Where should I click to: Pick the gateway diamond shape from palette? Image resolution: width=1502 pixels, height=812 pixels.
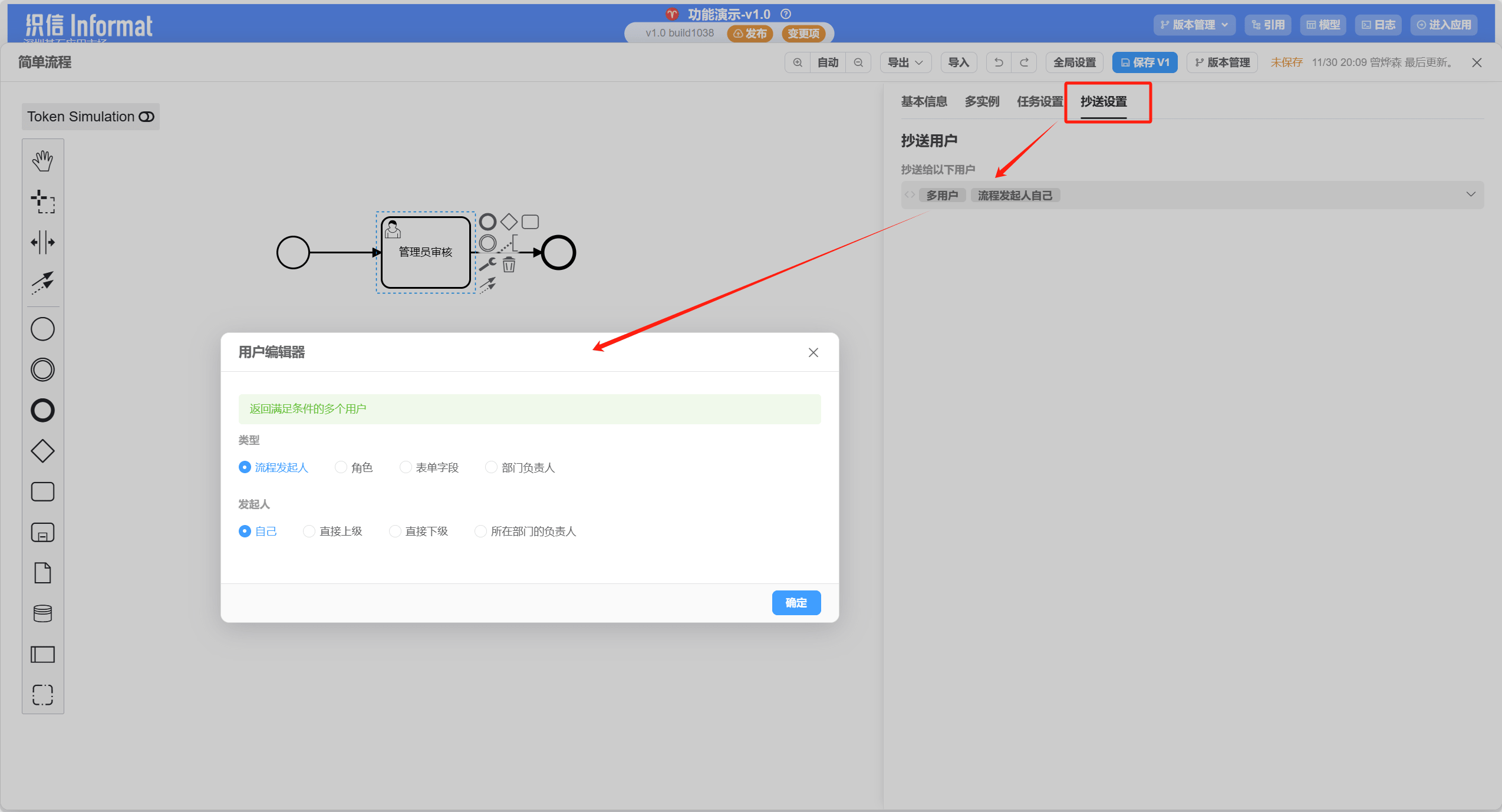pos(42,451)
